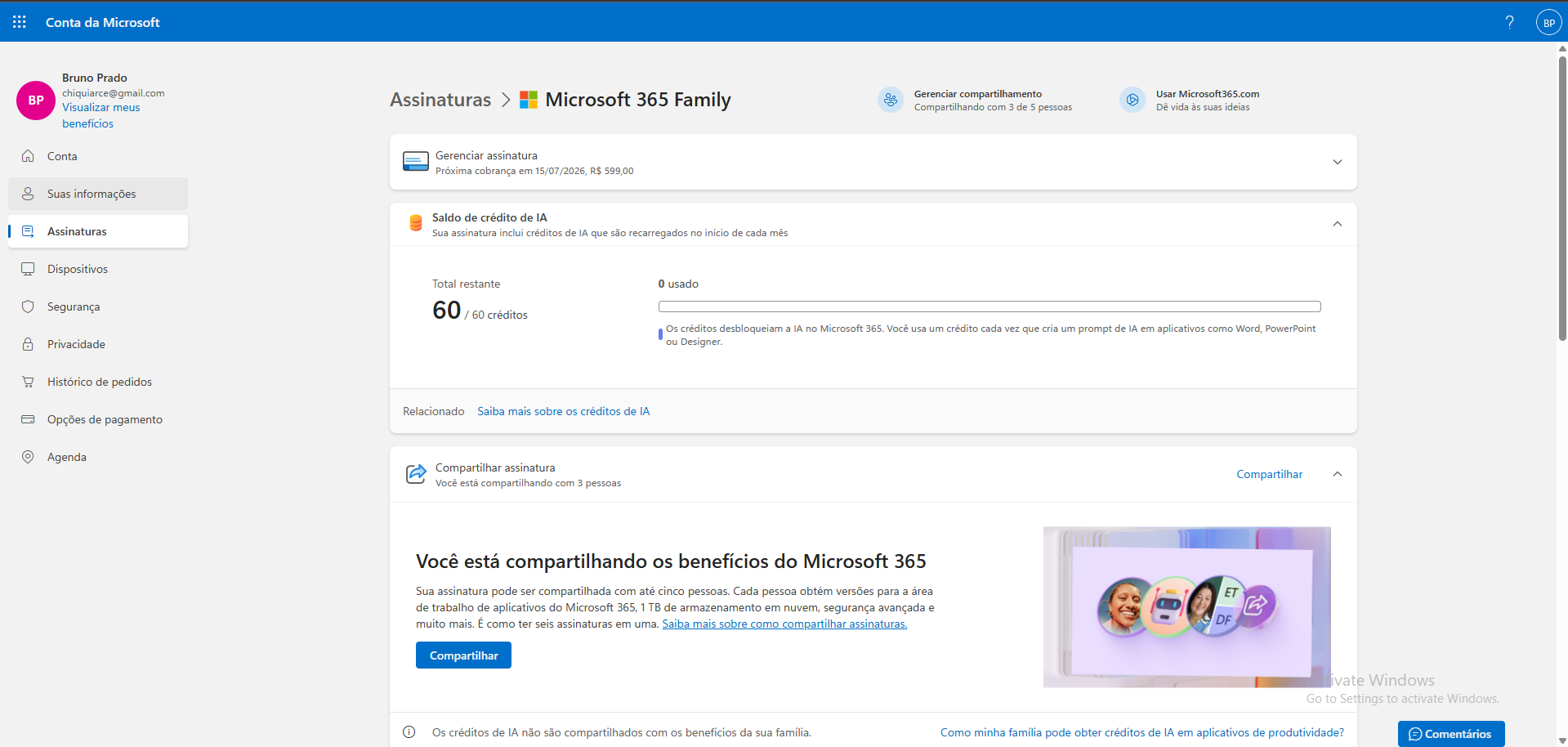Open Agenda in the sidebar
The width and height of the screenshot is (1568, 747).
pyautogui.click(x=98, y=457)
